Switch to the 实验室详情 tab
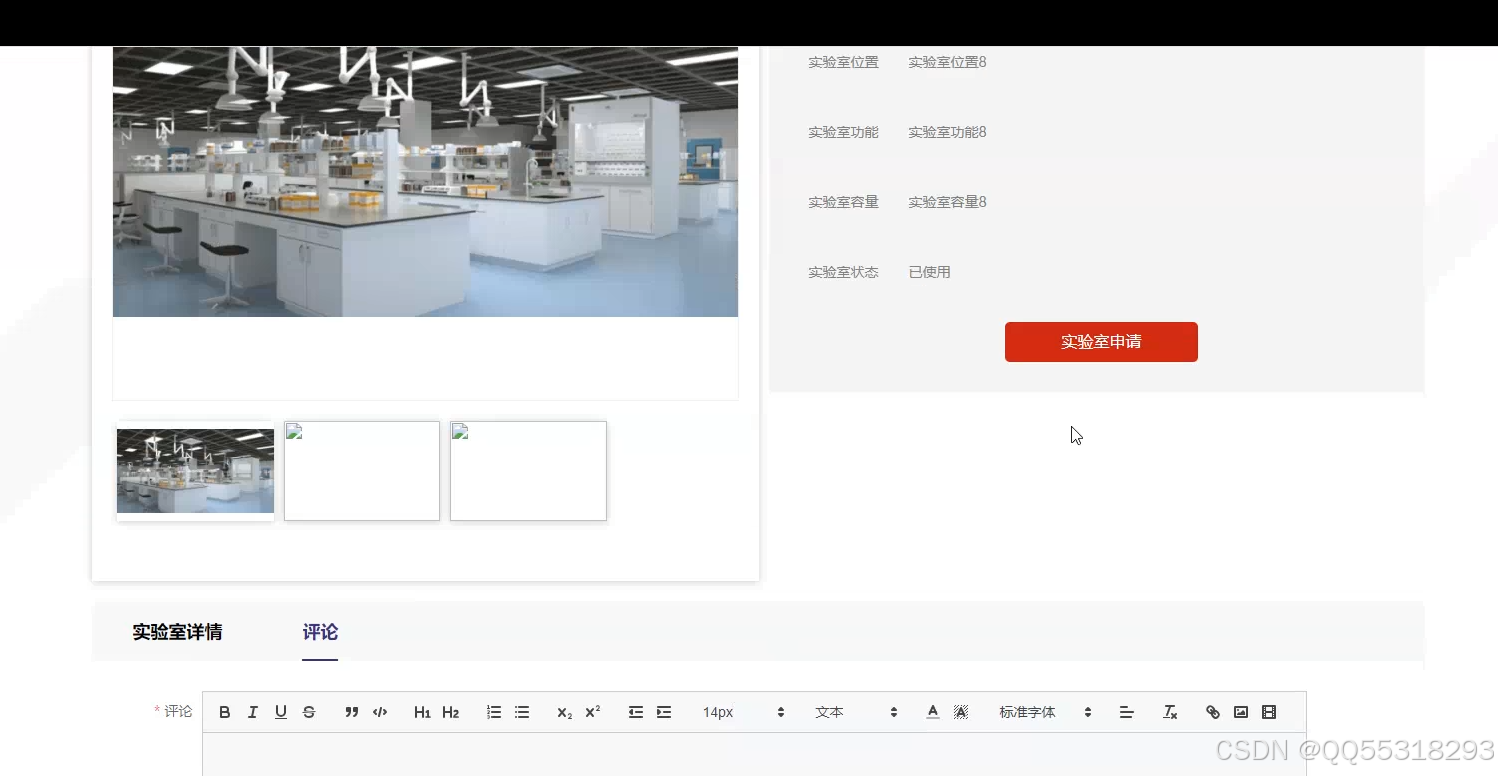1498x776 pixels. point(177,631)
